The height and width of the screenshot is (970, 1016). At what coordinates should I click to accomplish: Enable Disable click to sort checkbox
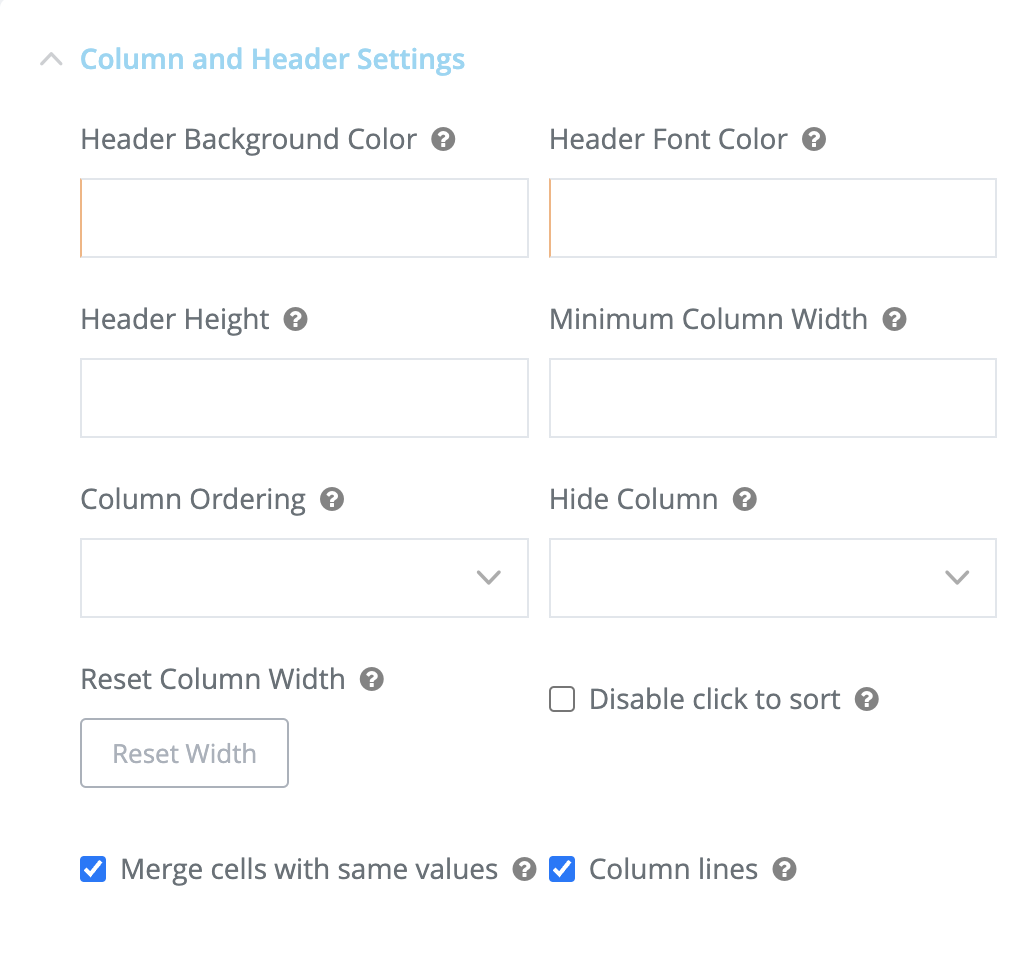(562, 699)
